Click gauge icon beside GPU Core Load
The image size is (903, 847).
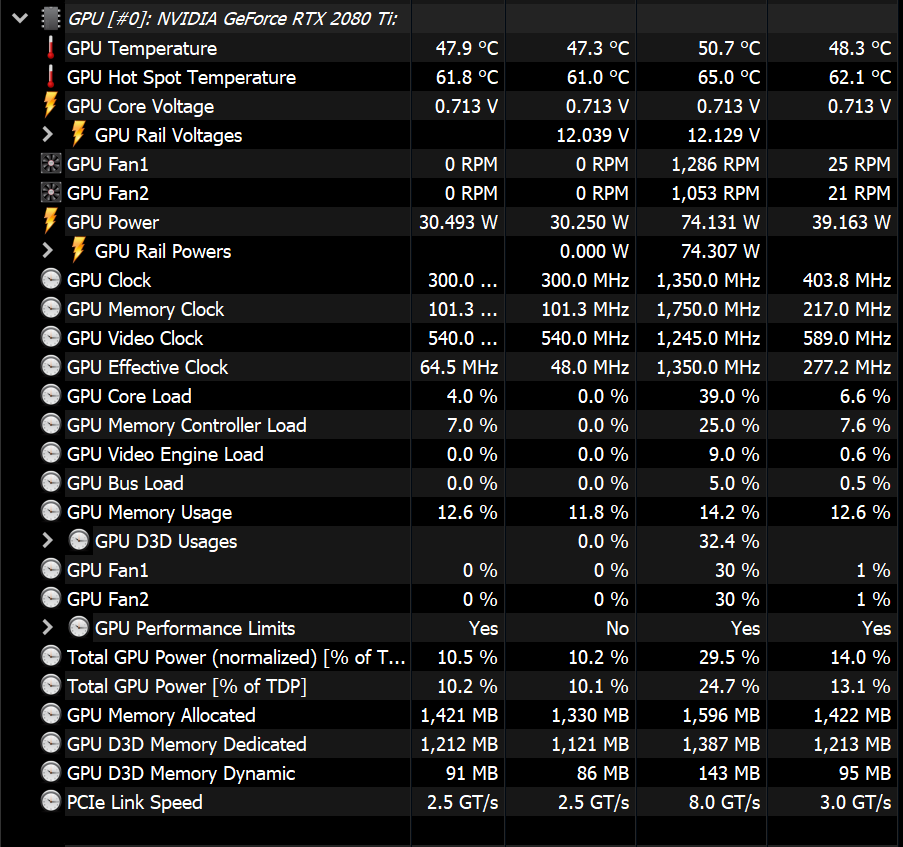pos(51,395)
